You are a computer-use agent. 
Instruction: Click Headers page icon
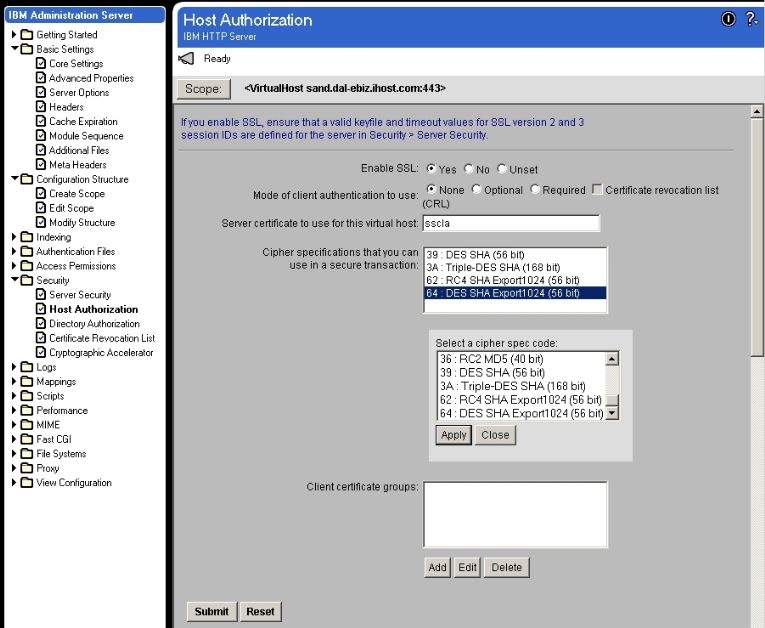41,106
